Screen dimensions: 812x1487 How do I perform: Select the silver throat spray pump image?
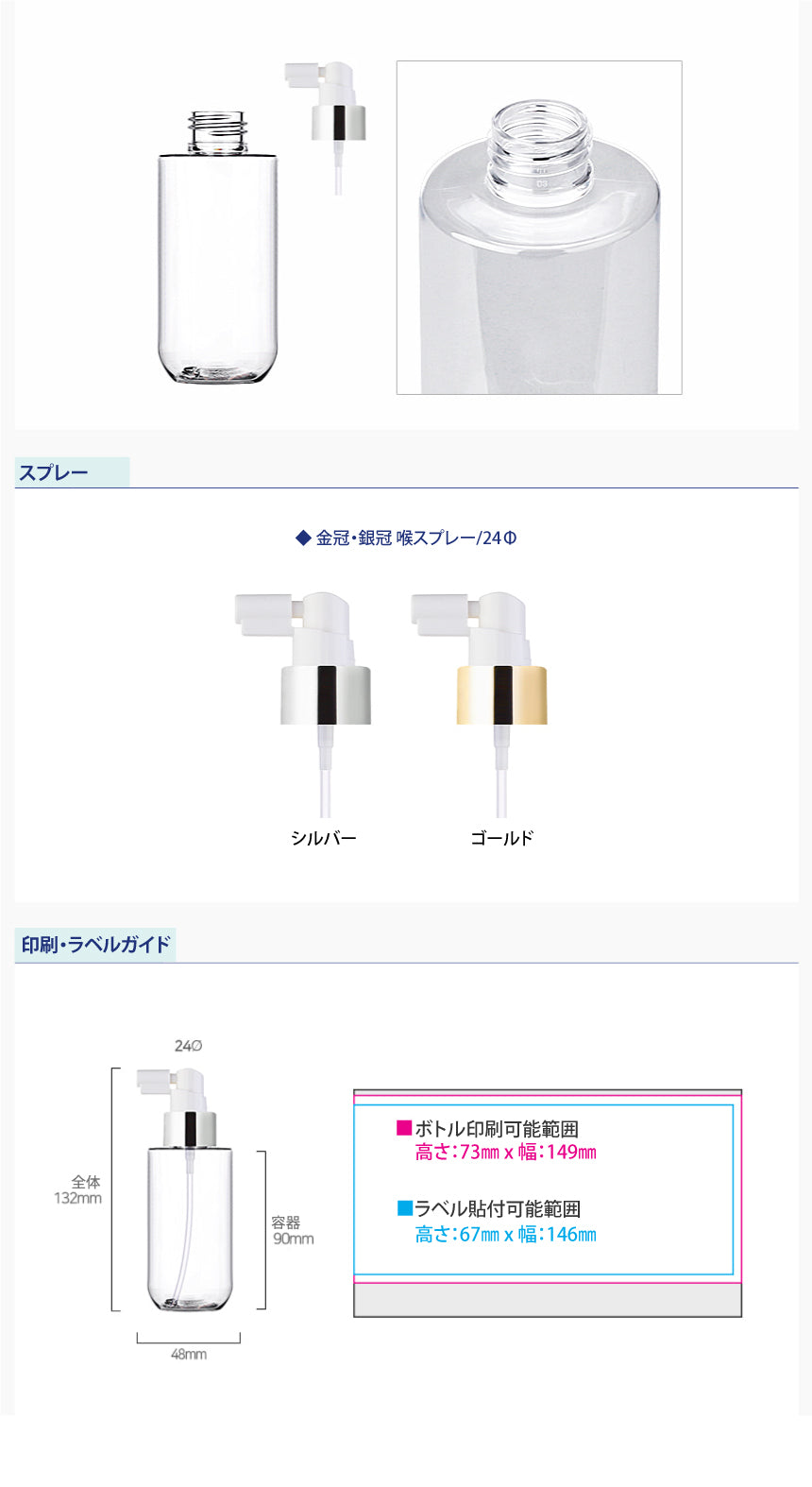point(303,705)
